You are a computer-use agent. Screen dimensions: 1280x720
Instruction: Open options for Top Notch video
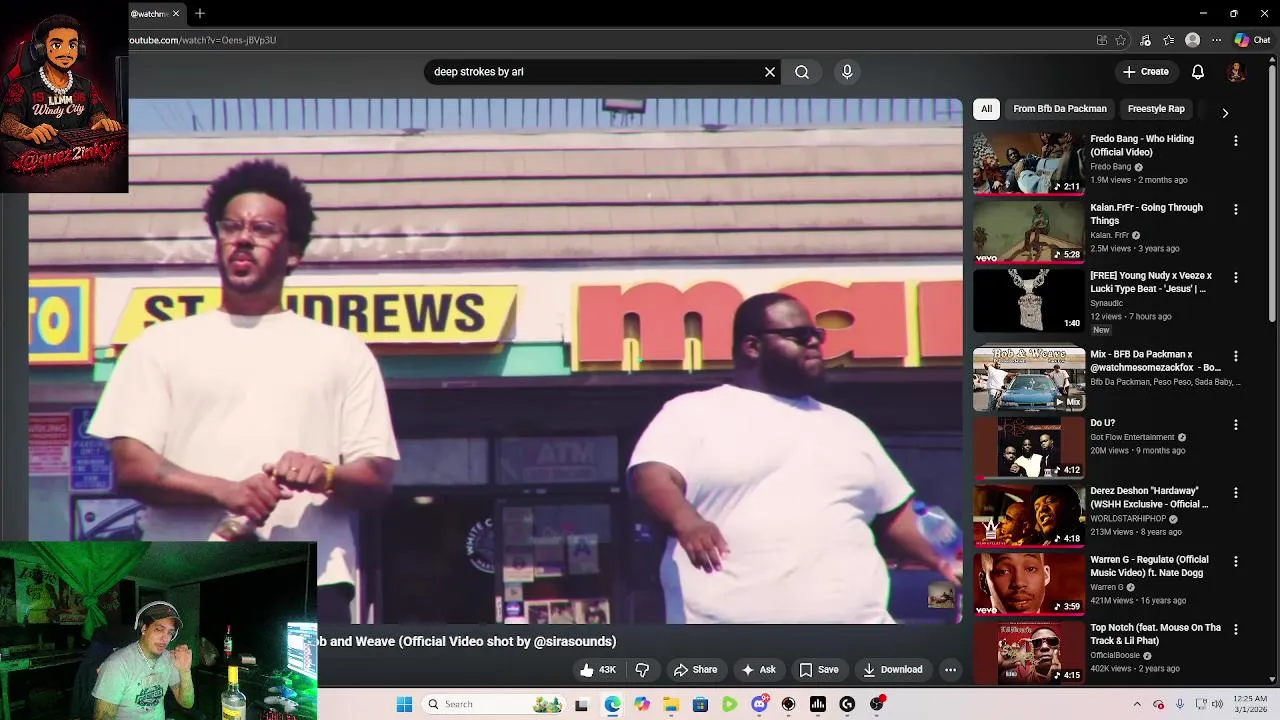1236,630
